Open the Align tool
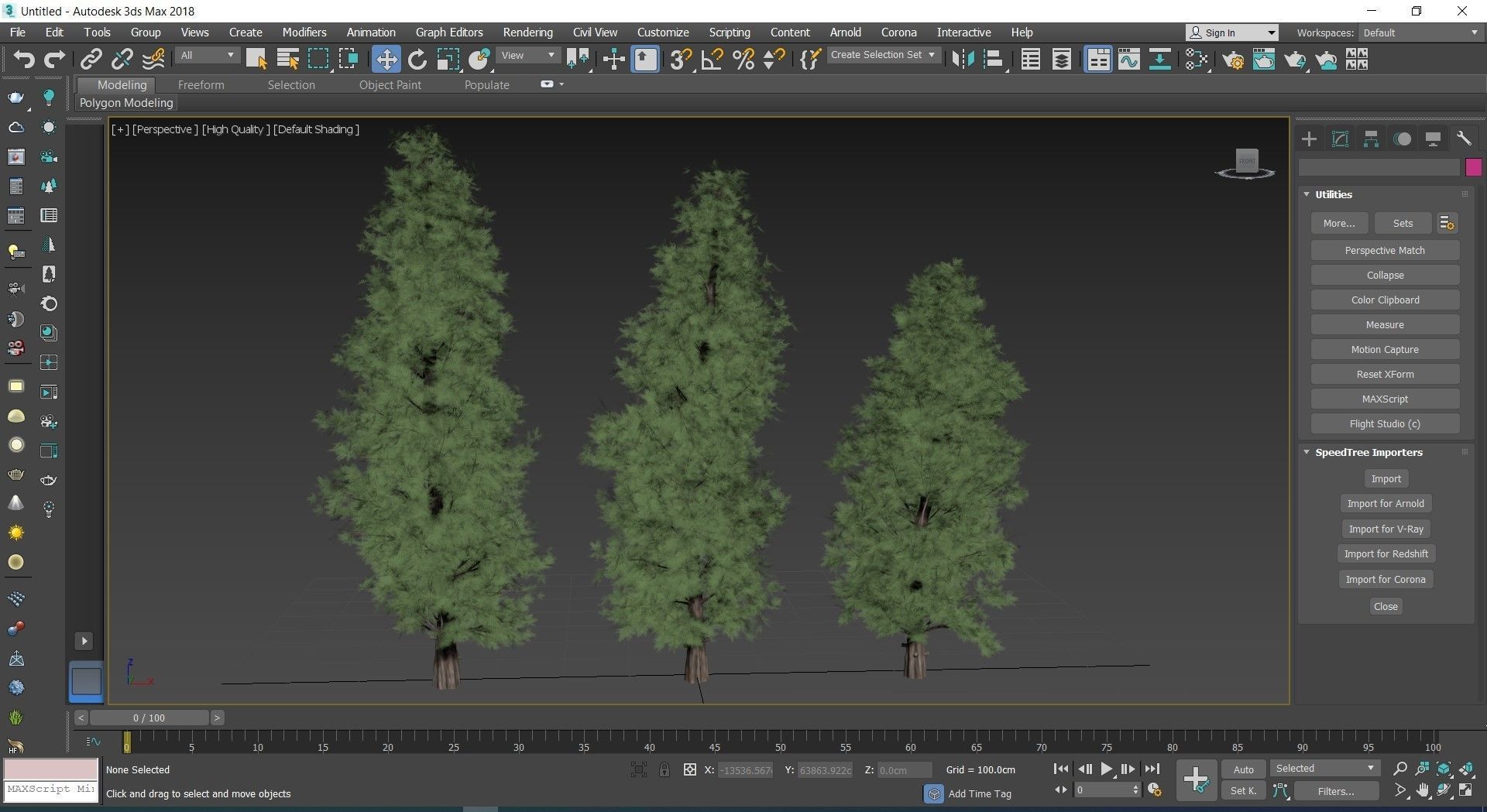This screenshot has height=812, width=1487. point(994,59)
